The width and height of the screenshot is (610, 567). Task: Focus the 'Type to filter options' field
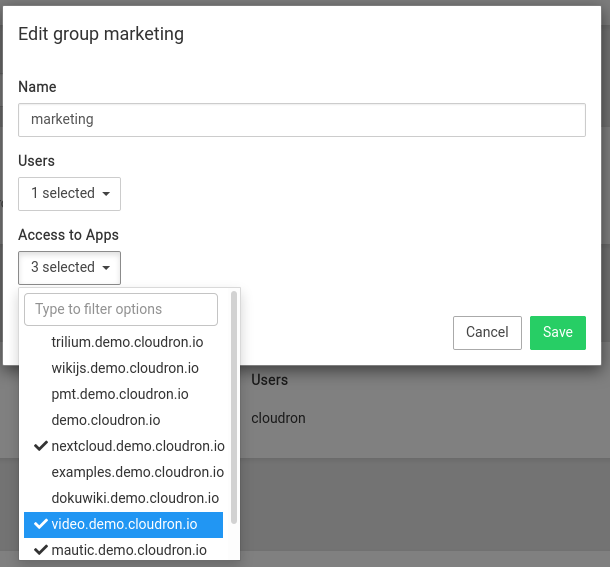121,309
